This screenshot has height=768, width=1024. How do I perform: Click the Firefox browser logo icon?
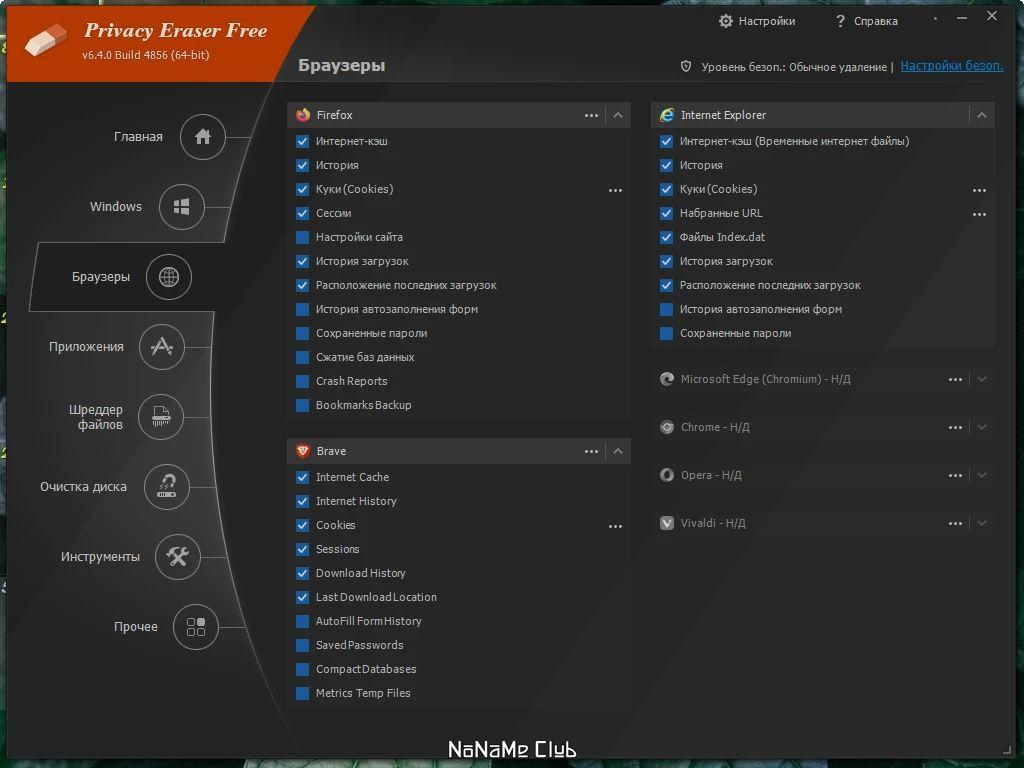(303, 115)
